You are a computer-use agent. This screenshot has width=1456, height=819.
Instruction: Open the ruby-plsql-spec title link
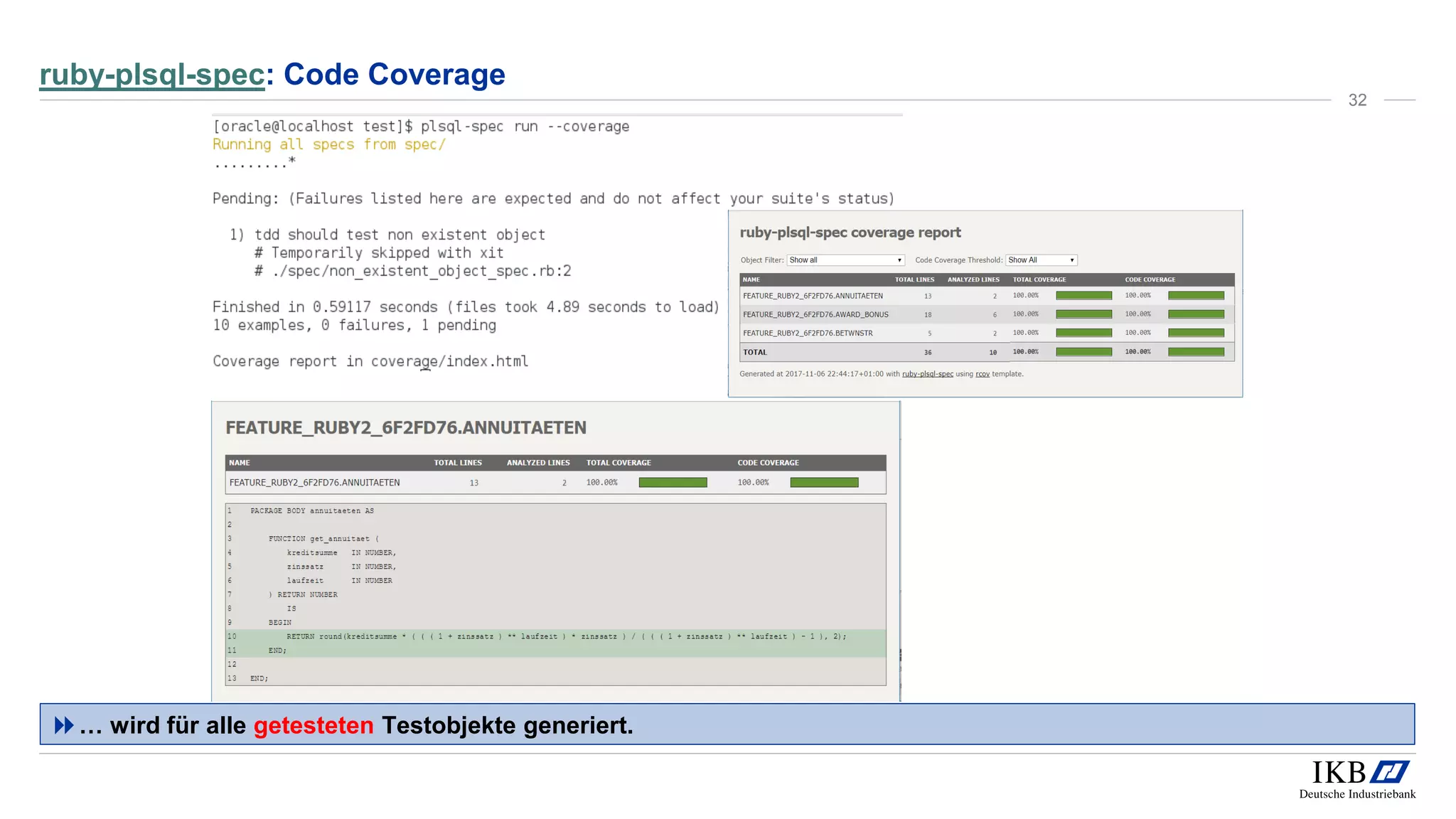click(x=152, y=75)
